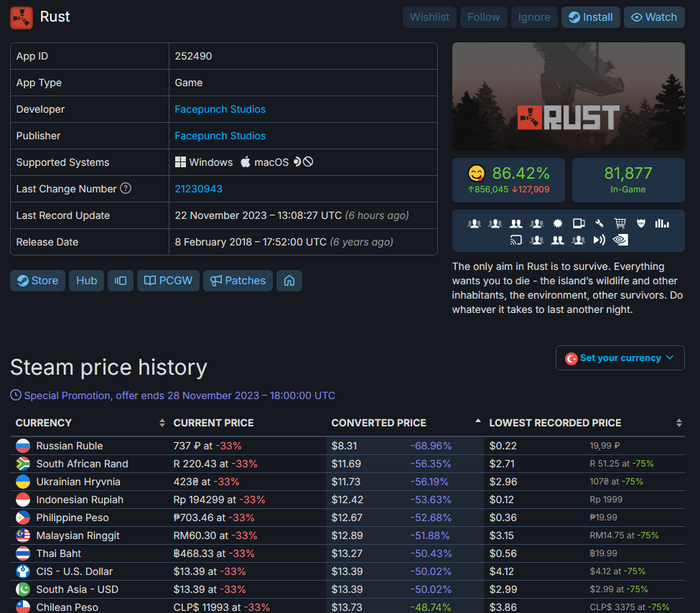Screen dimensions: 700x613
Task: Click the Philippine Peso flag icon
Action: pyautogui.click(x=23, y=517)
